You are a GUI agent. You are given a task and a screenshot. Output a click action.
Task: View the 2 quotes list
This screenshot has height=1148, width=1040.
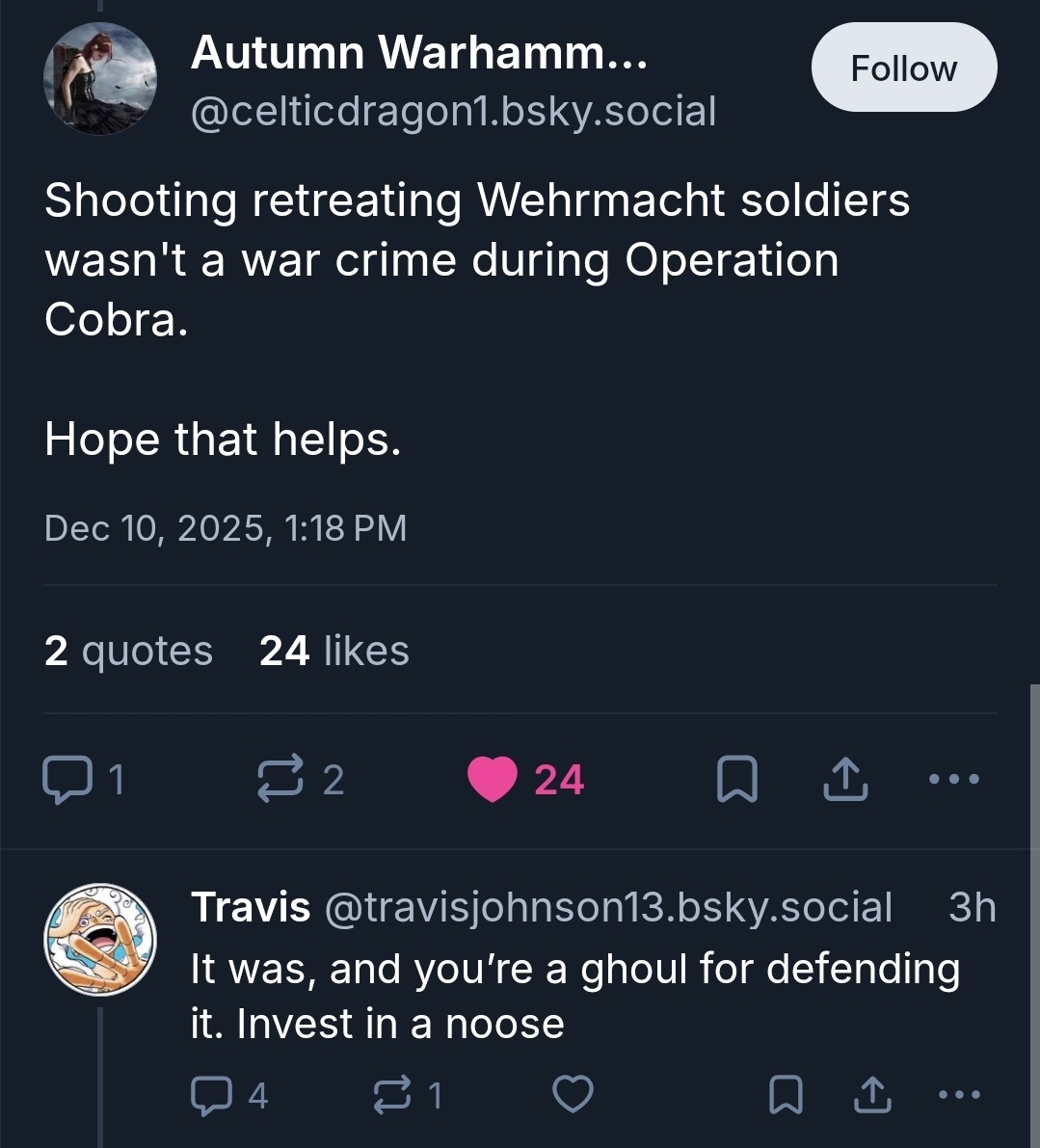click(128, 651)
